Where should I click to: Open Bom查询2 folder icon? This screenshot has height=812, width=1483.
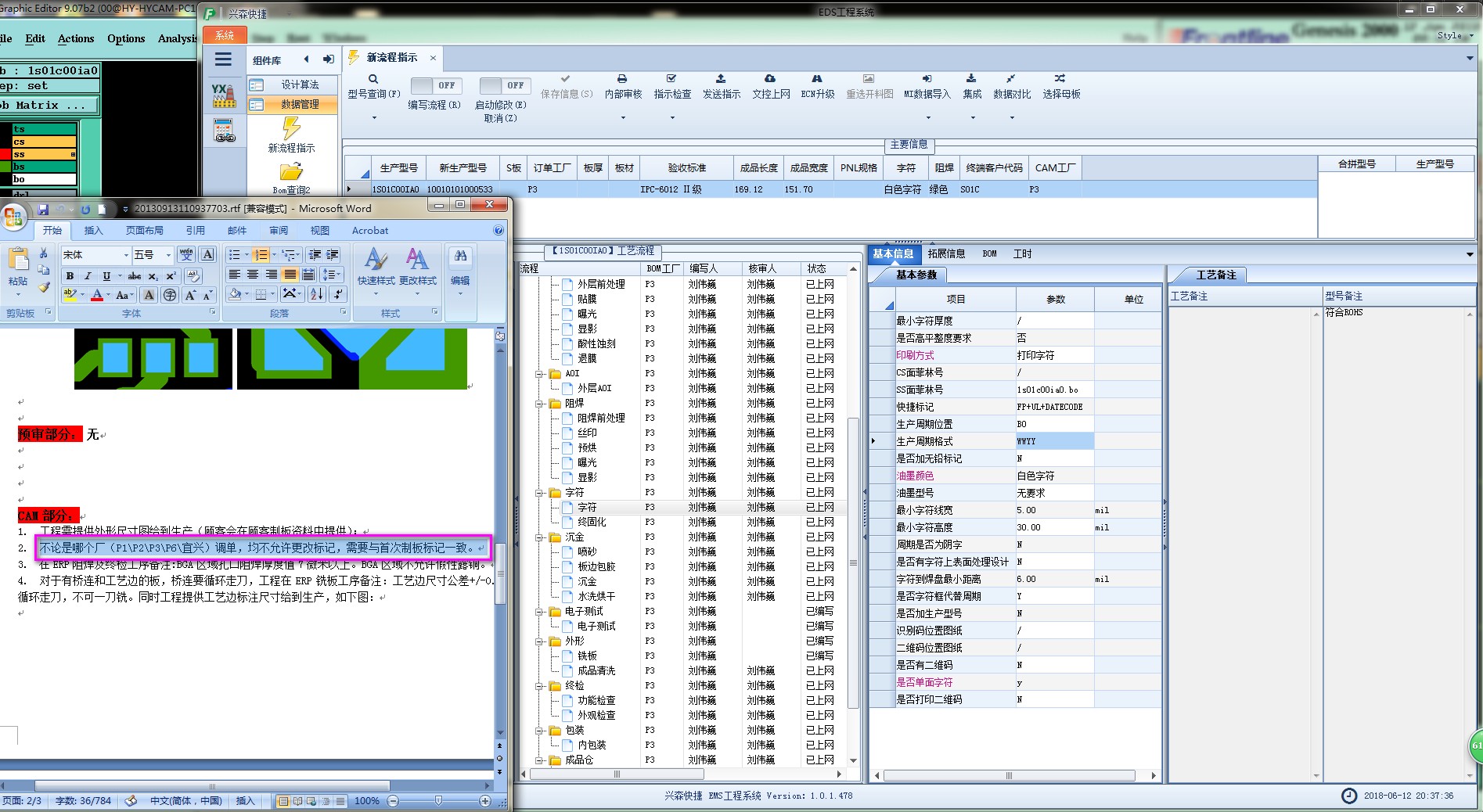point(291,171)
